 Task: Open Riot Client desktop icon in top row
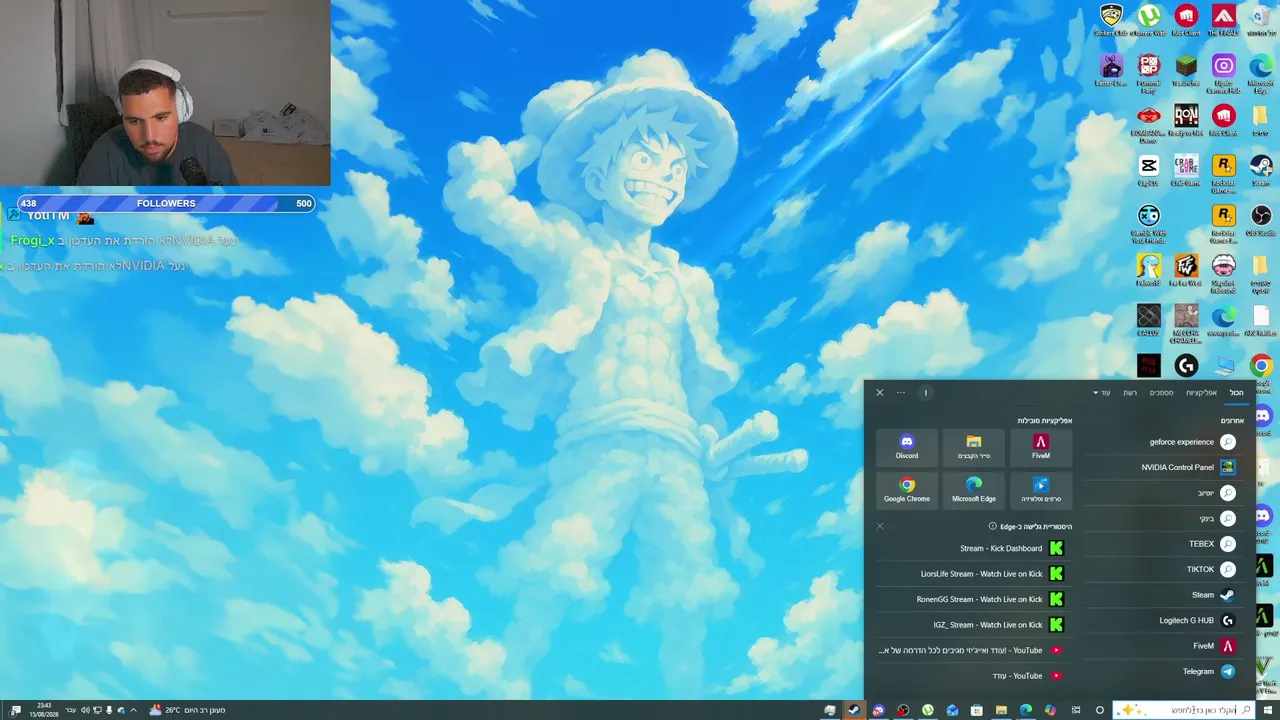click(x=1186, y=19)
